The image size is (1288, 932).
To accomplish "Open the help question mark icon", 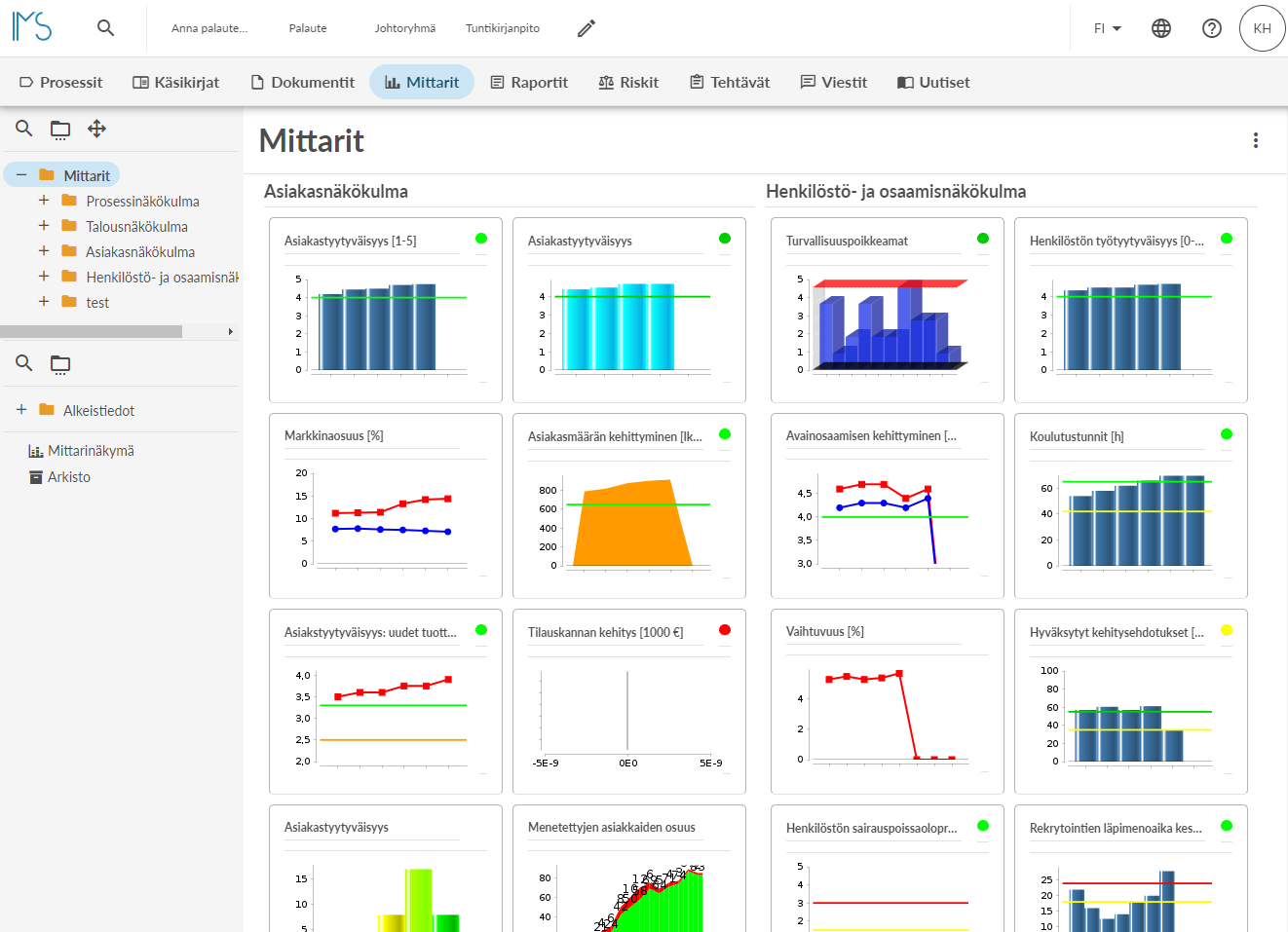I will (x=1212, y=28).
